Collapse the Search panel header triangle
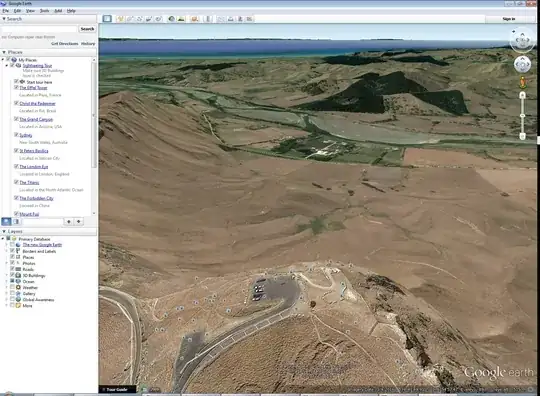This screenshot has height=396, width=540. coord(4,19)
